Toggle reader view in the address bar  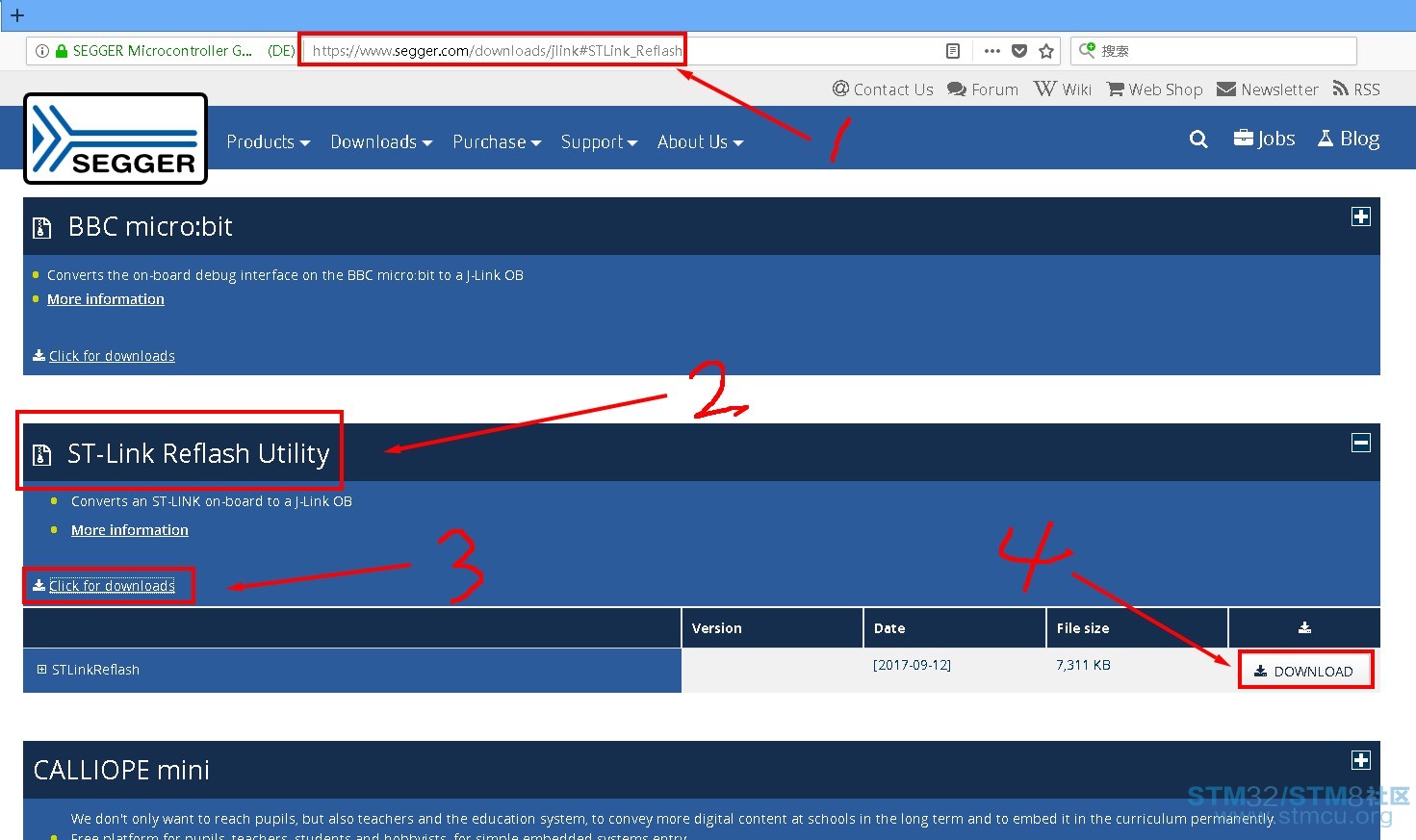(x=953, y=51)
